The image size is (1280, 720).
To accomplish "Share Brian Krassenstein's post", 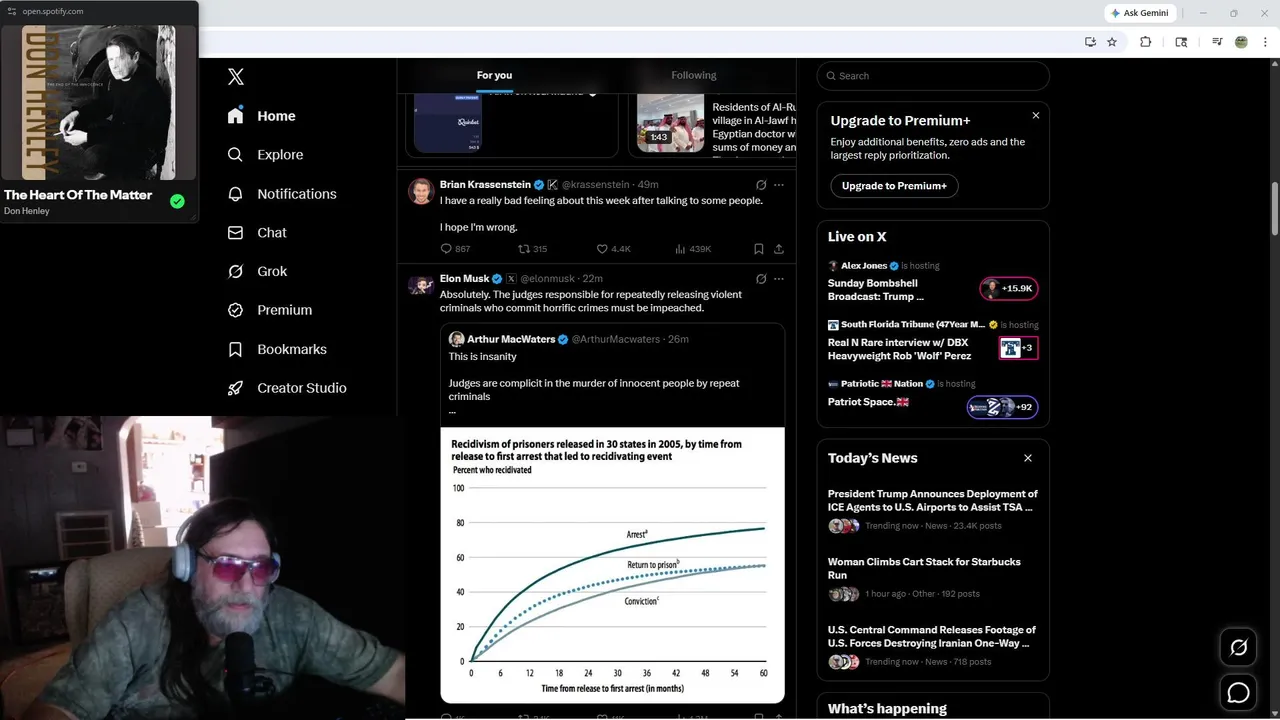I will tap(779, 249).
